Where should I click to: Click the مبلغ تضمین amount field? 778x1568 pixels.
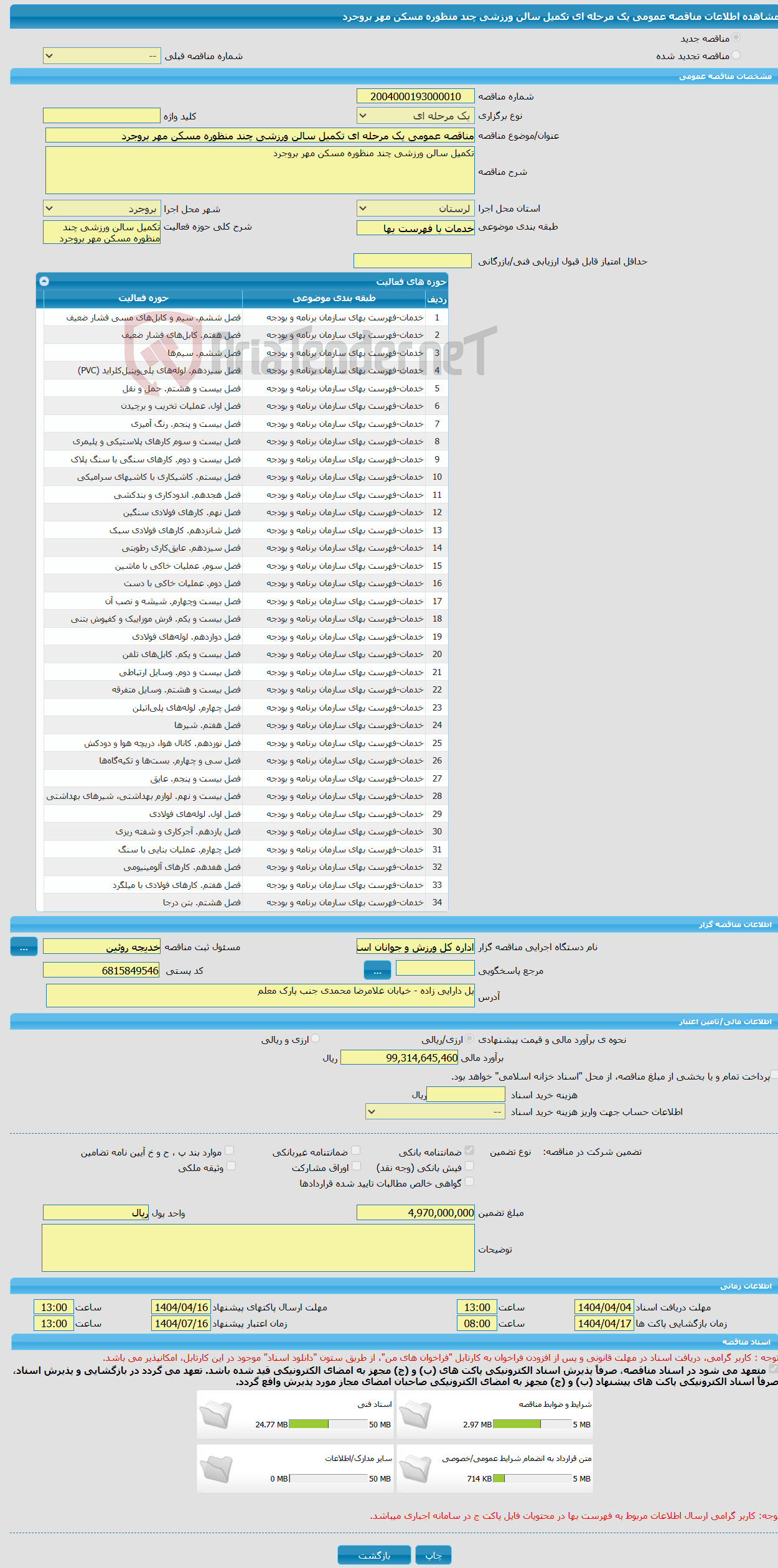coord(416,1212)
